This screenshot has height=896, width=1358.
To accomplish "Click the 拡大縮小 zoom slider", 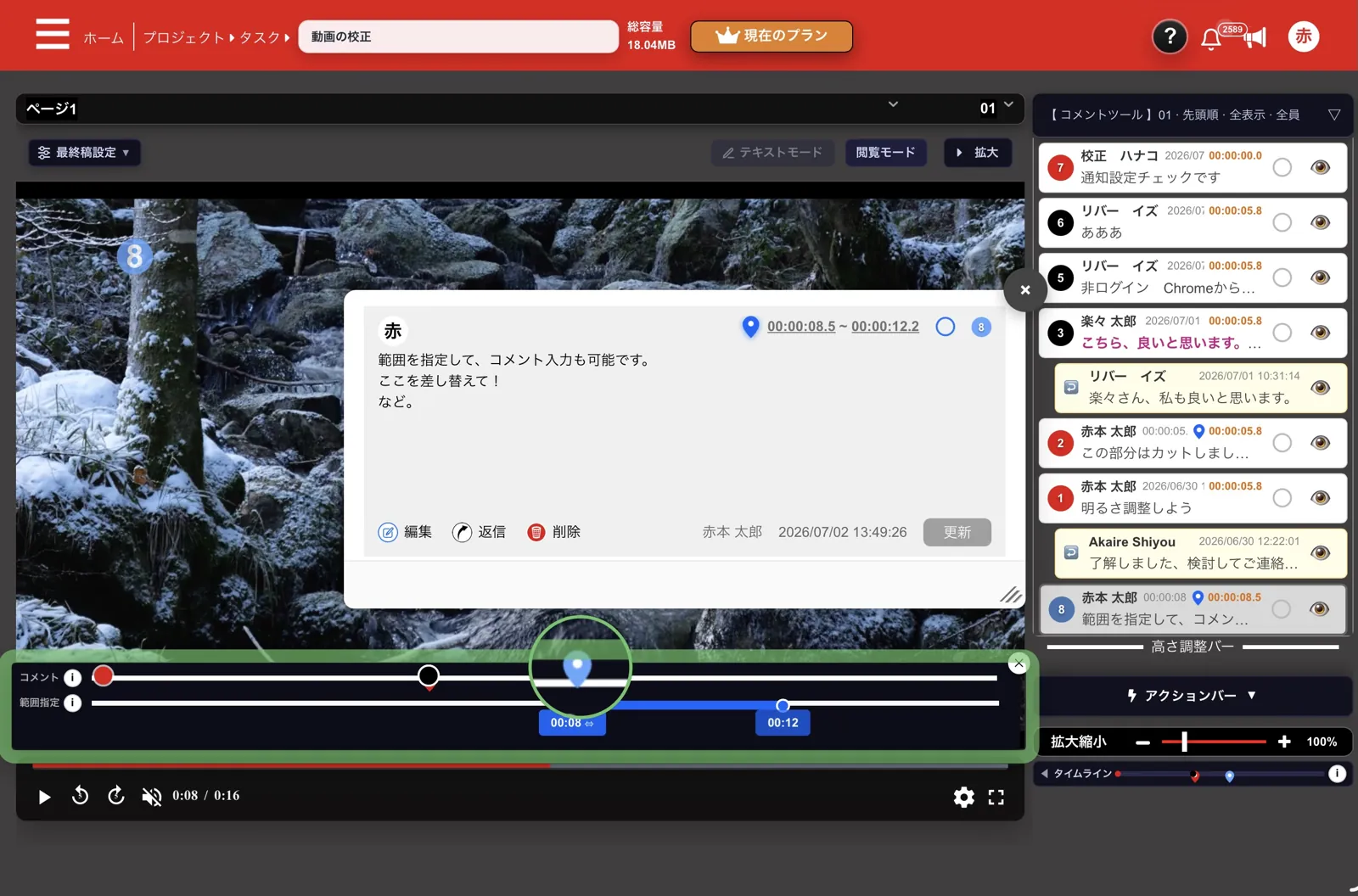I will coord(1214,742).
